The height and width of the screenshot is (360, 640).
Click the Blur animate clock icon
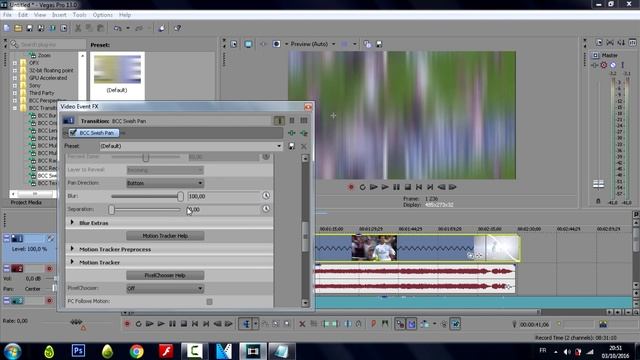[266, 196]
